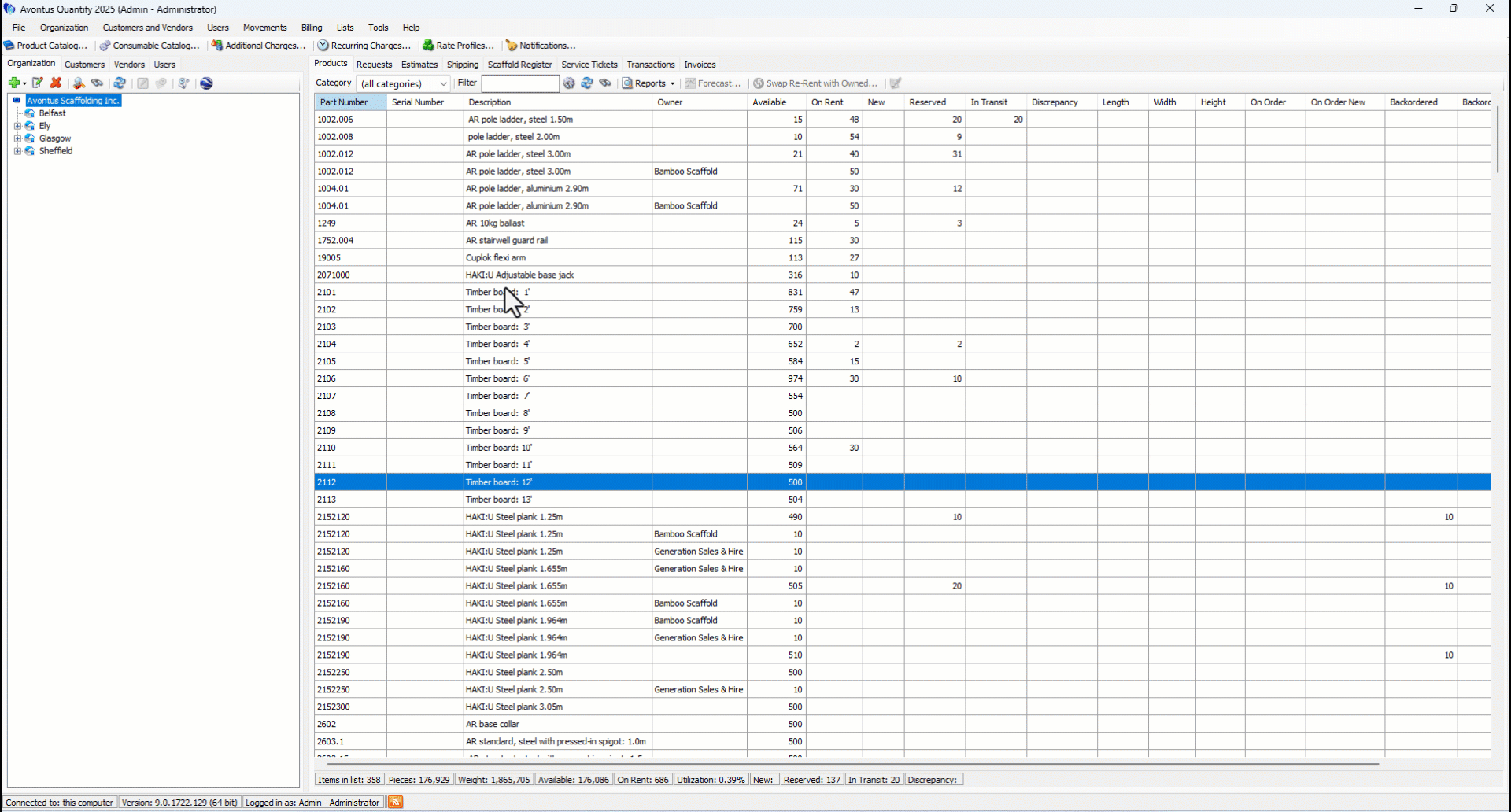The height and width of the screenshot is (812, 1511).
Task: Expand the Glasgow tree node
Action: click(17, 138)
